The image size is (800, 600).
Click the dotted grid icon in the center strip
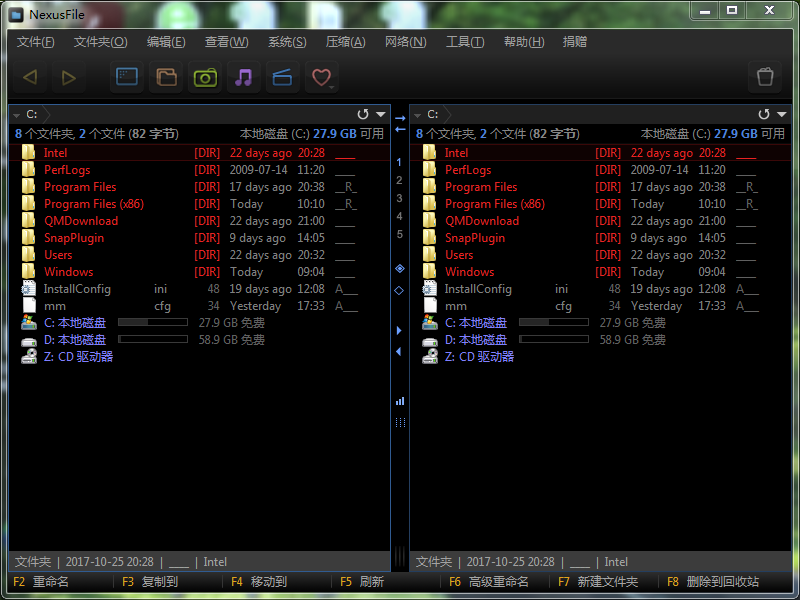400,422
